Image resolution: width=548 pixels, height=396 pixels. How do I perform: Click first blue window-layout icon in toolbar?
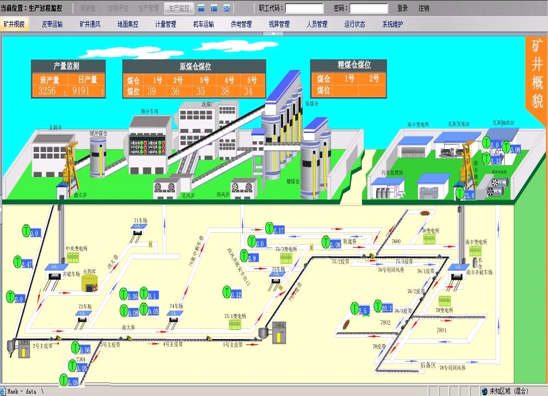201,8
